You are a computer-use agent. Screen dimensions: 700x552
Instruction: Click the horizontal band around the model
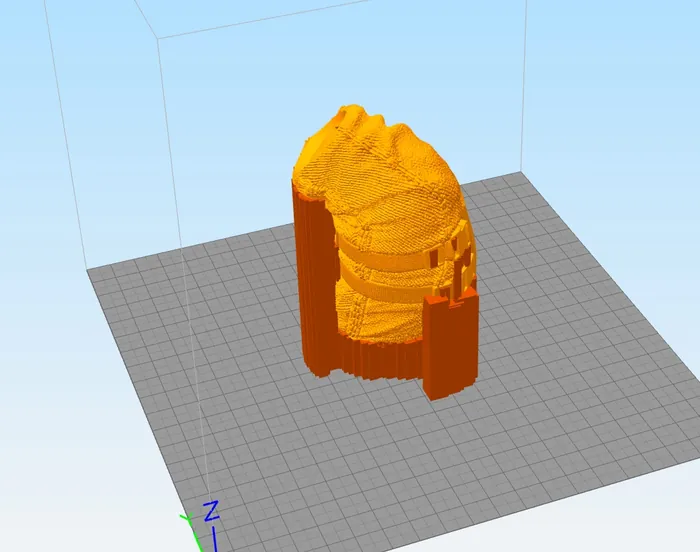tap(390, 268)
